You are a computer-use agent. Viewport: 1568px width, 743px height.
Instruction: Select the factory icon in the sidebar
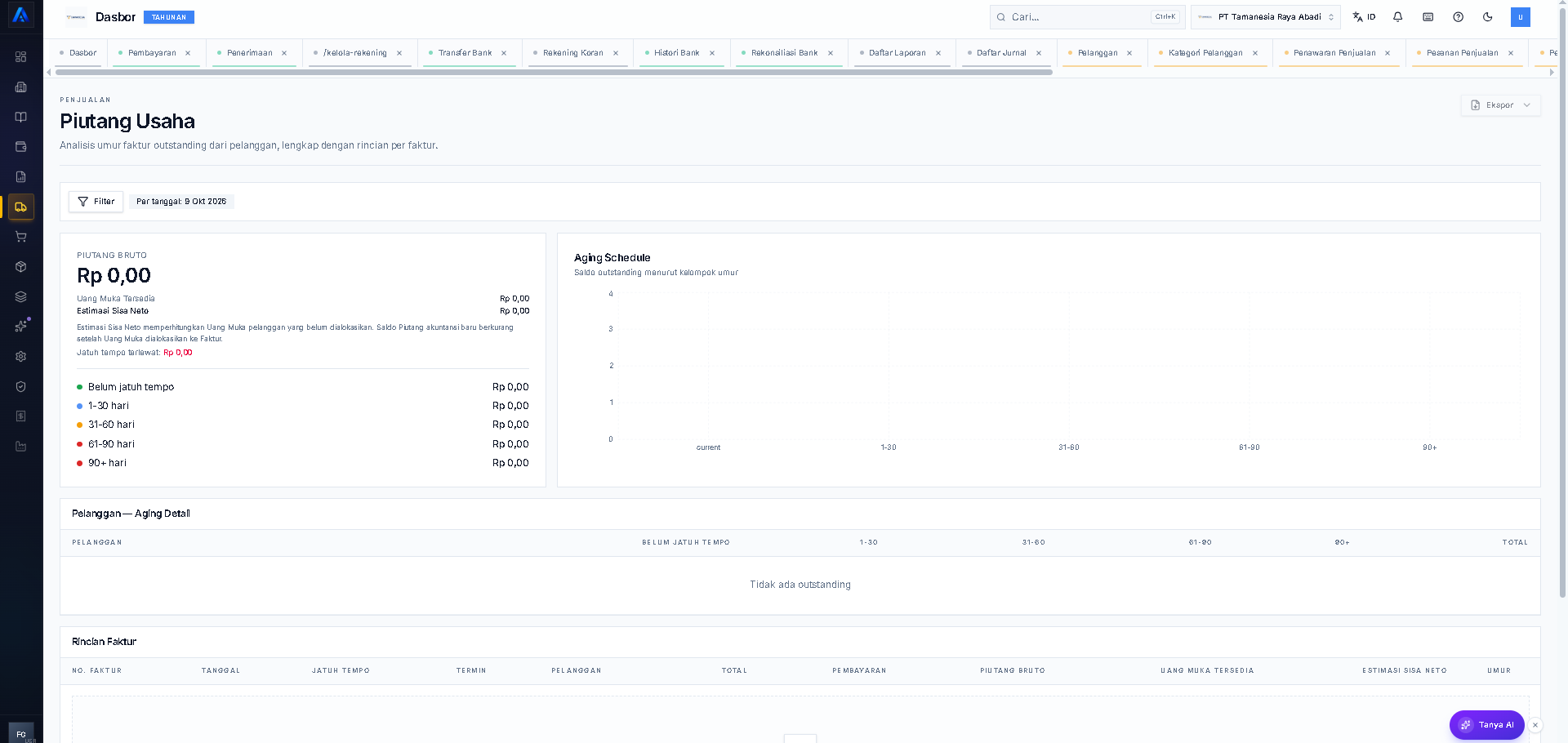click(21, 447)
